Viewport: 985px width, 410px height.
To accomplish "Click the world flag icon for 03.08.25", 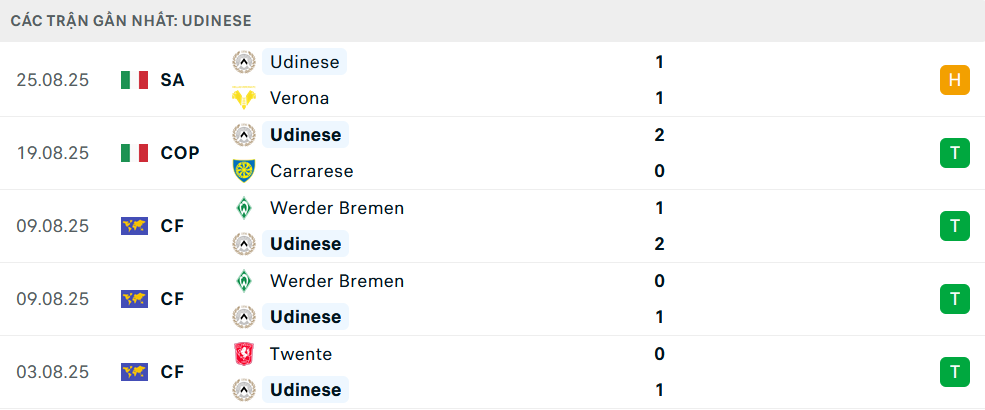I will (134, 372).
